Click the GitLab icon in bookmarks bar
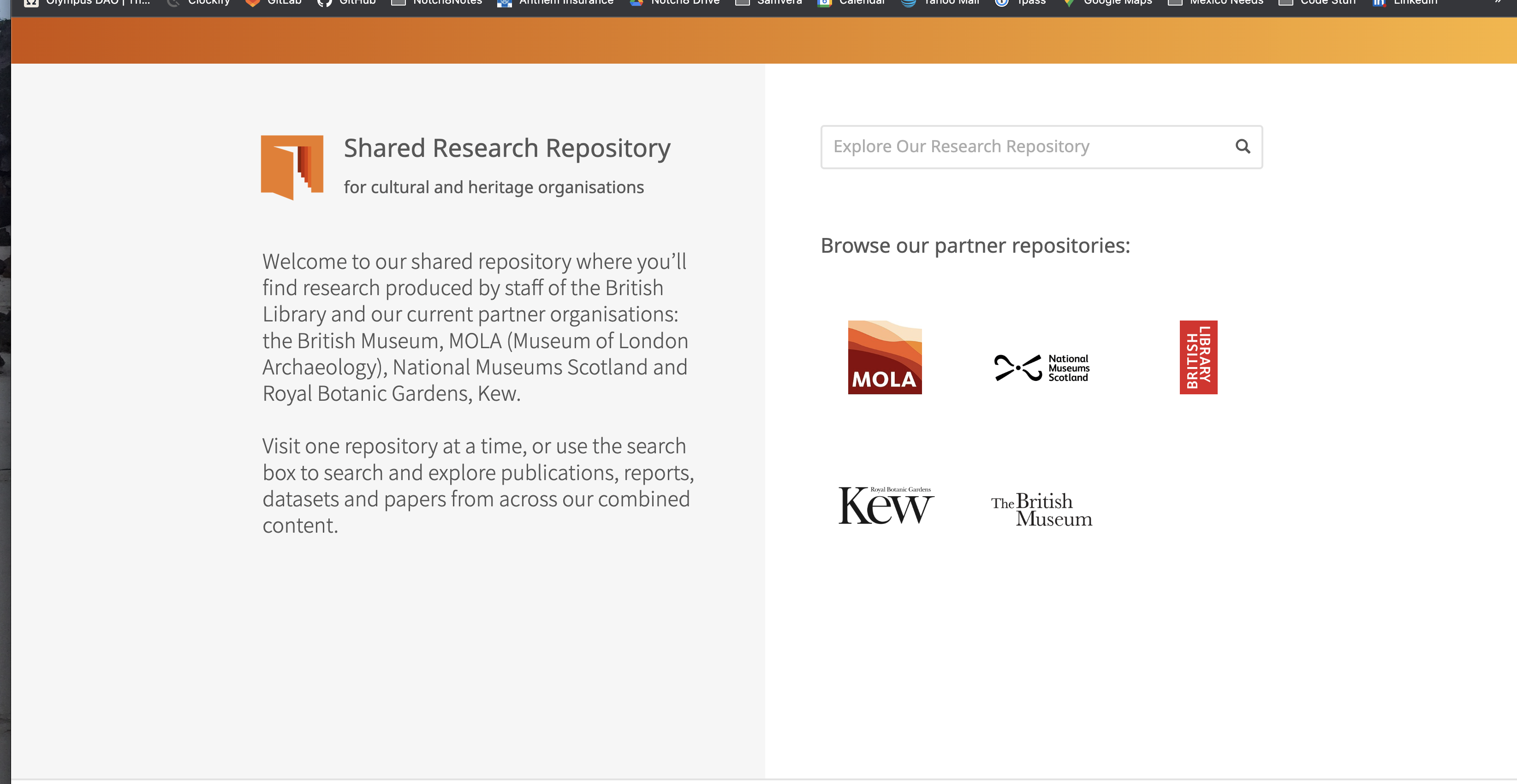 tap(253, 3)
